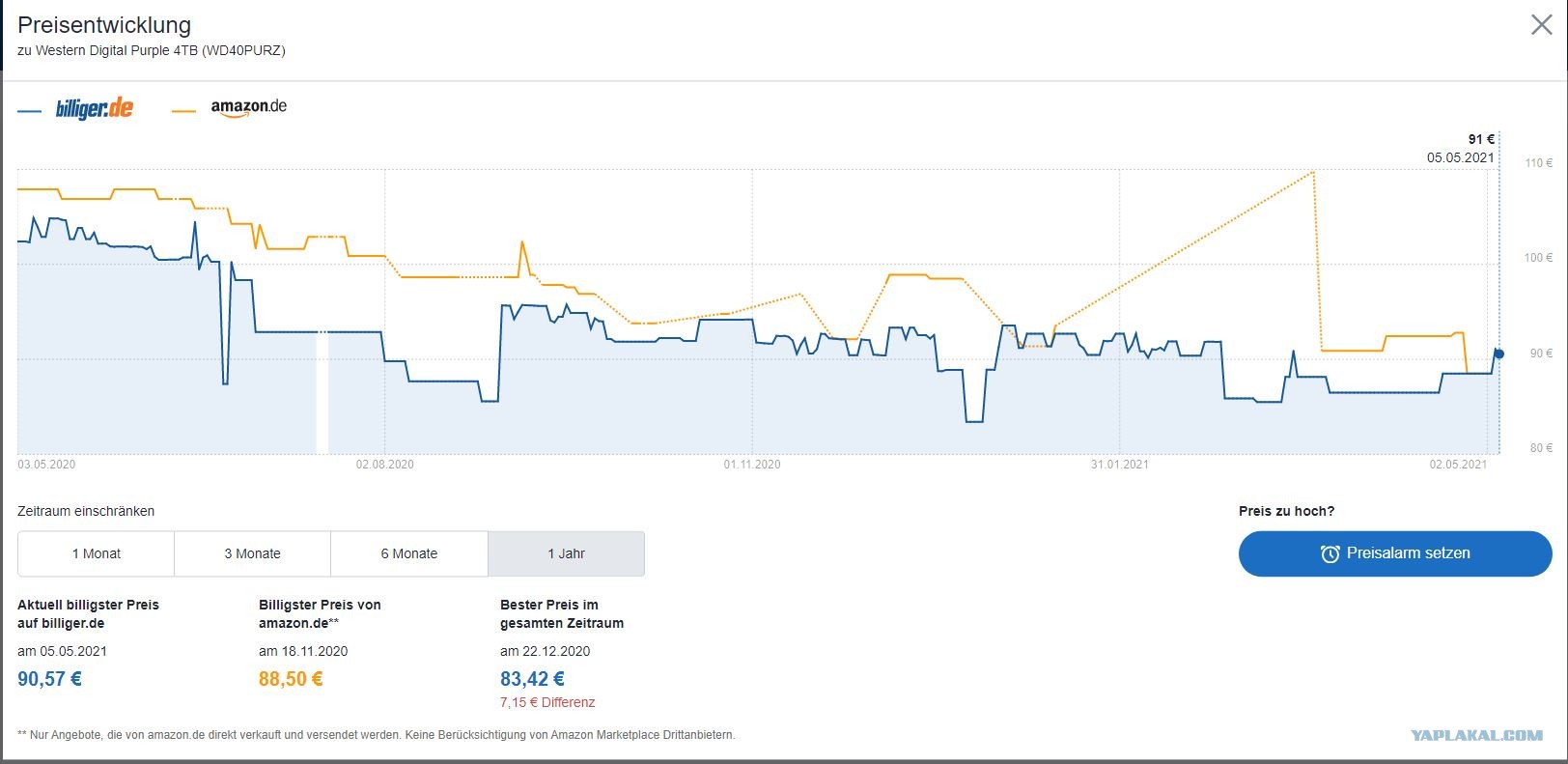The width and height of the screenshot is (1568, 764).
Task: Click the 90 € axis label
Action: coord(1542,354)
